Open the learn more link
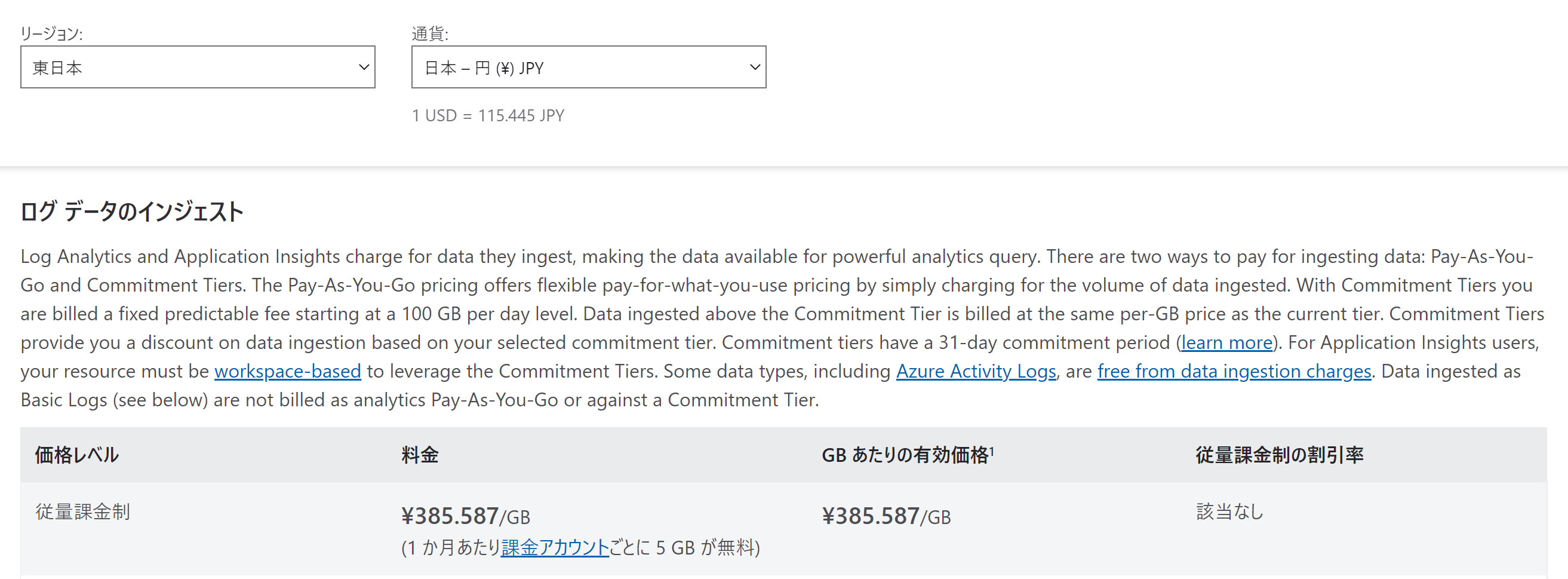The height and width of the screenshot is (579, 1568). pos(1226,342)
